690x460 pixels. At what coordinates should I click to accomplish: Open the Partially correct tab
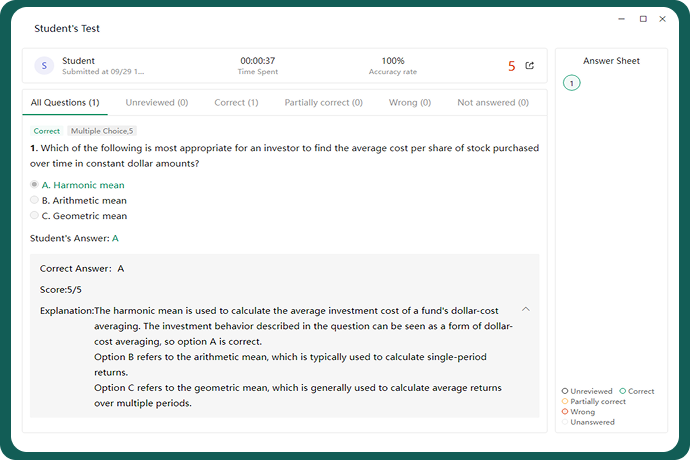[x=323, y=102]
